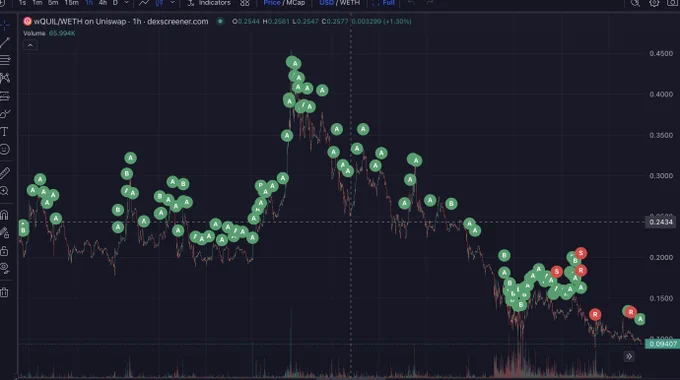Choose the candlestick chart type icon
680x380 pixels.
tap(160, 3)
